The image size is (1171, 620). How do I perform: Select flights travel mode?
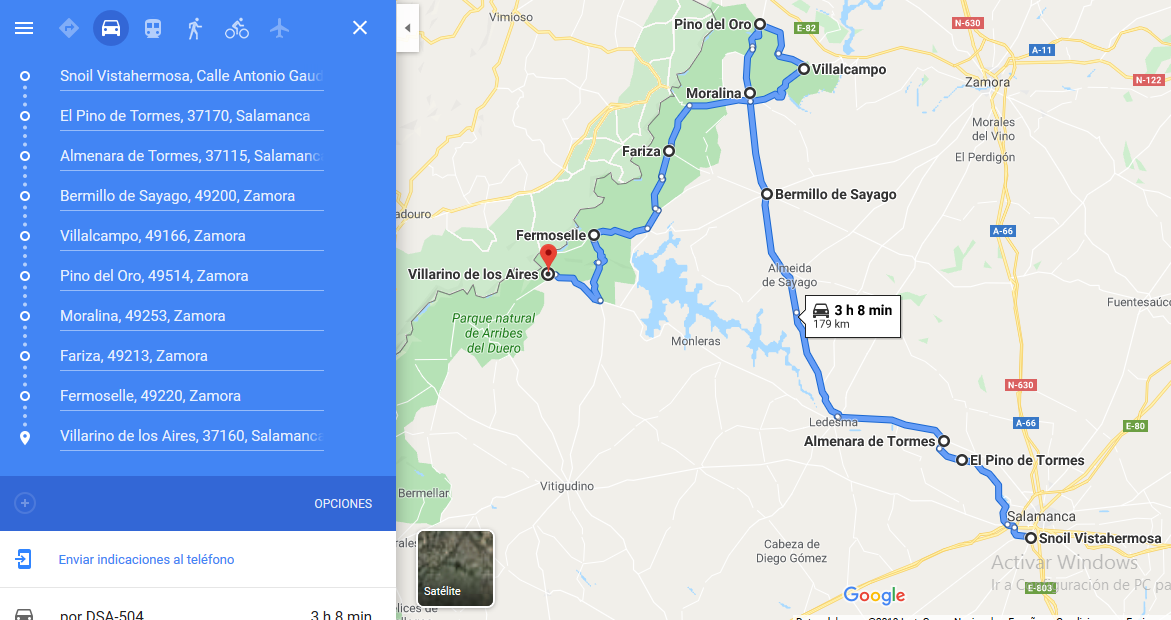click(x=279, y=28)
